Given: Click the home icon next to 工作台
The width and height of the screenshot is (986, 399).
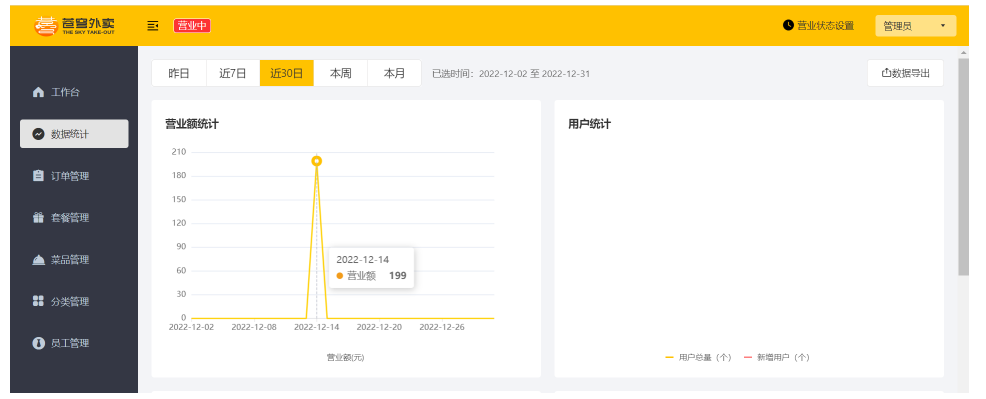Looking at the screenshot, I should pyautogui.click(x=38, y=92).
